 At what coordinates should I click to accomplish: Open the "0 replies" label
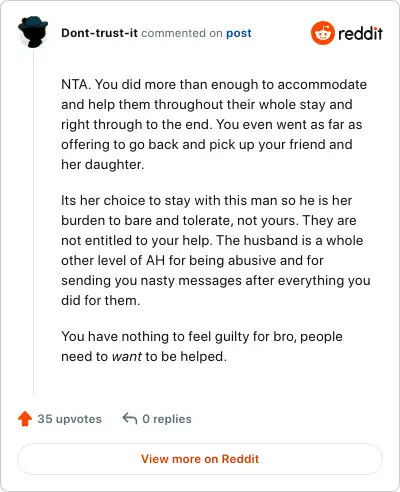167,419
